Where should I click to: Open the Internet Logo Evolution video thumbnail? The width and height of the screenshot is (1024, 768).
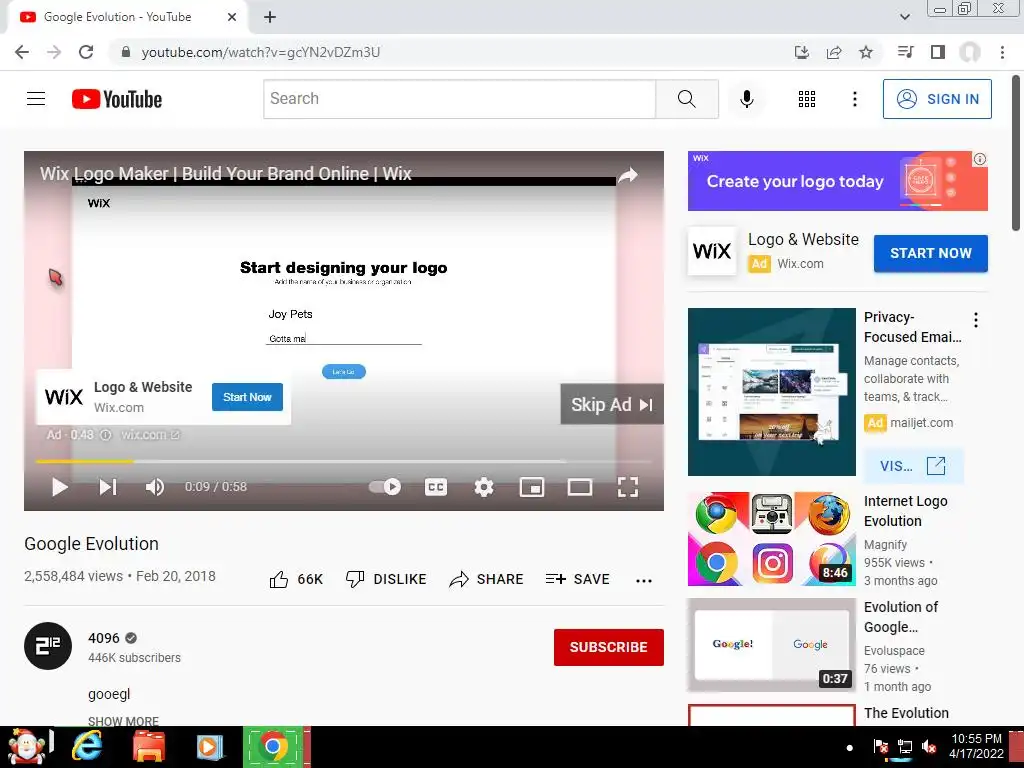771,539
